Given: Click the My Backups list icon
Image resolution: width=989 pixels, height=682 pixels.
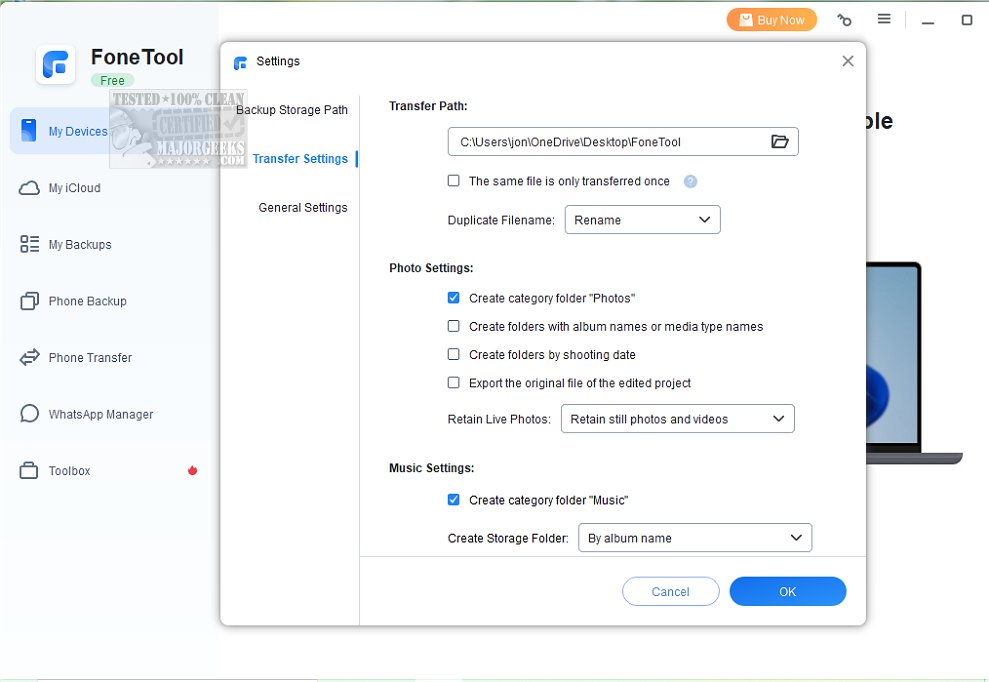Looking at the screenshot, I should coord(29,244).
